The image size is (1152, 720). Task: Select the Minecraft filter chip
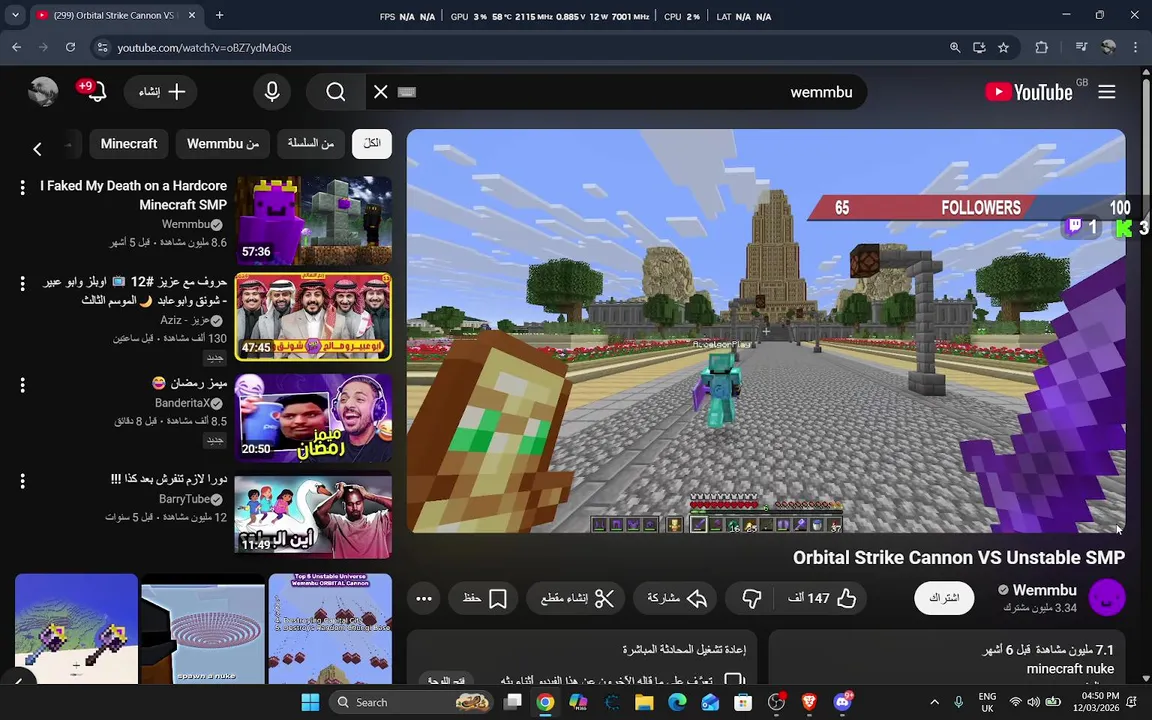[129, 143]
